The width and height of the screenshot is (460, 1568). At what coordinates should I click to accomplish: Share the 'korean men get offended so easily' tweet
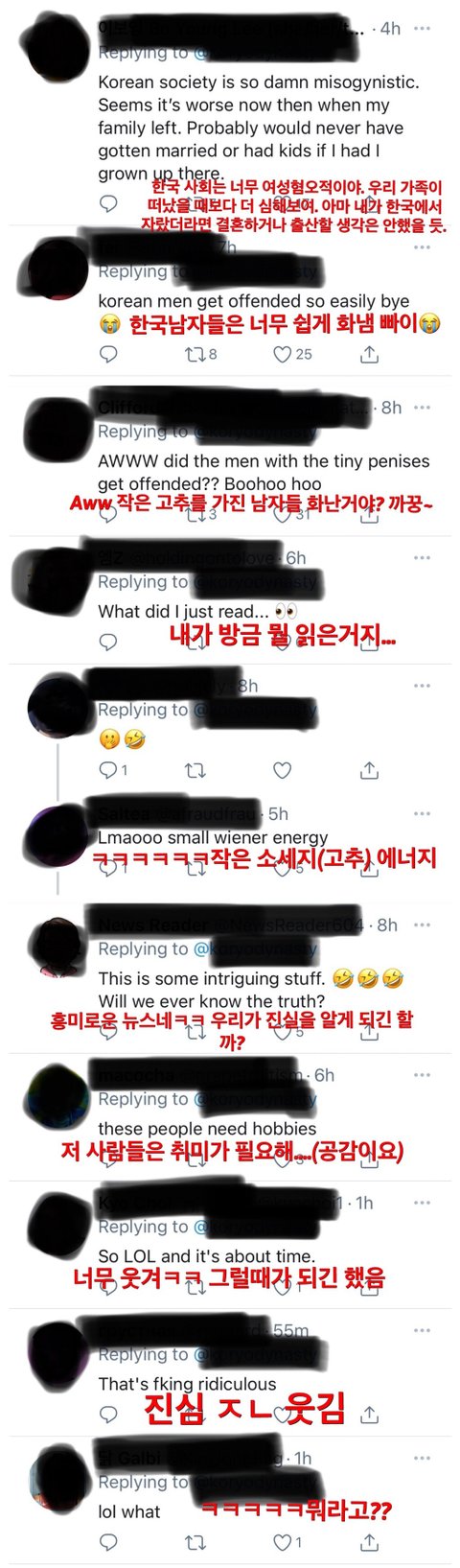pos(369,355)
